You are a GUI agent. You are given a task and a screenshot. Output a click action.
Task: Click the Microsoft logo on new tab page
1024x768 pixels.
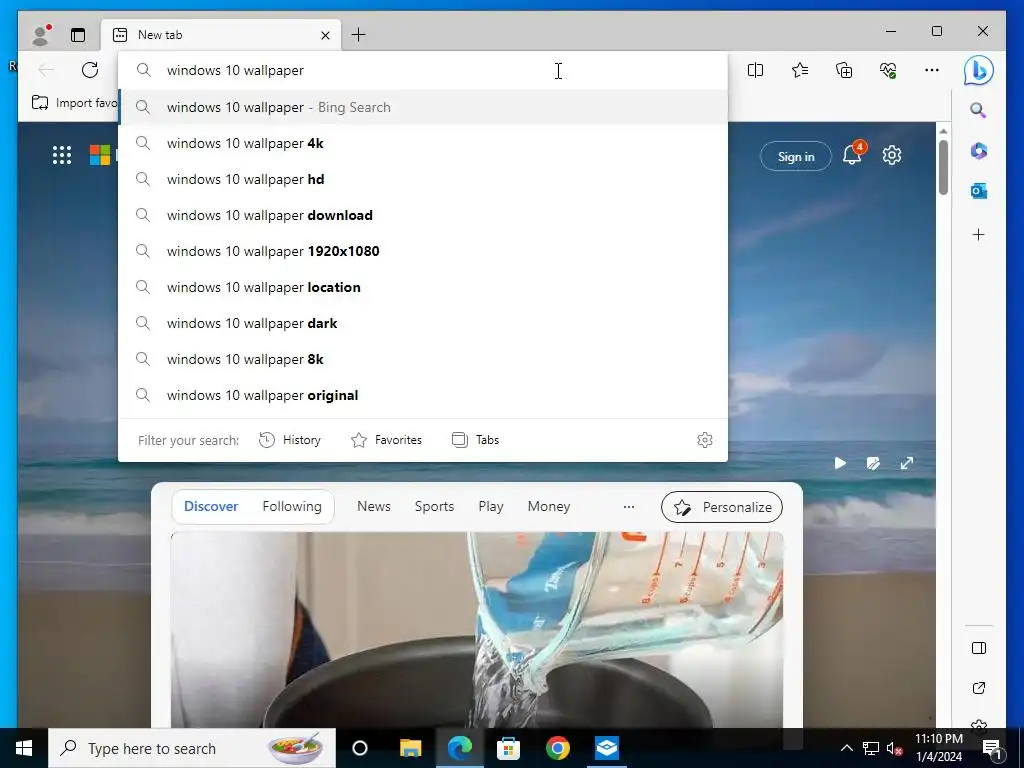[x=100, y=155]
